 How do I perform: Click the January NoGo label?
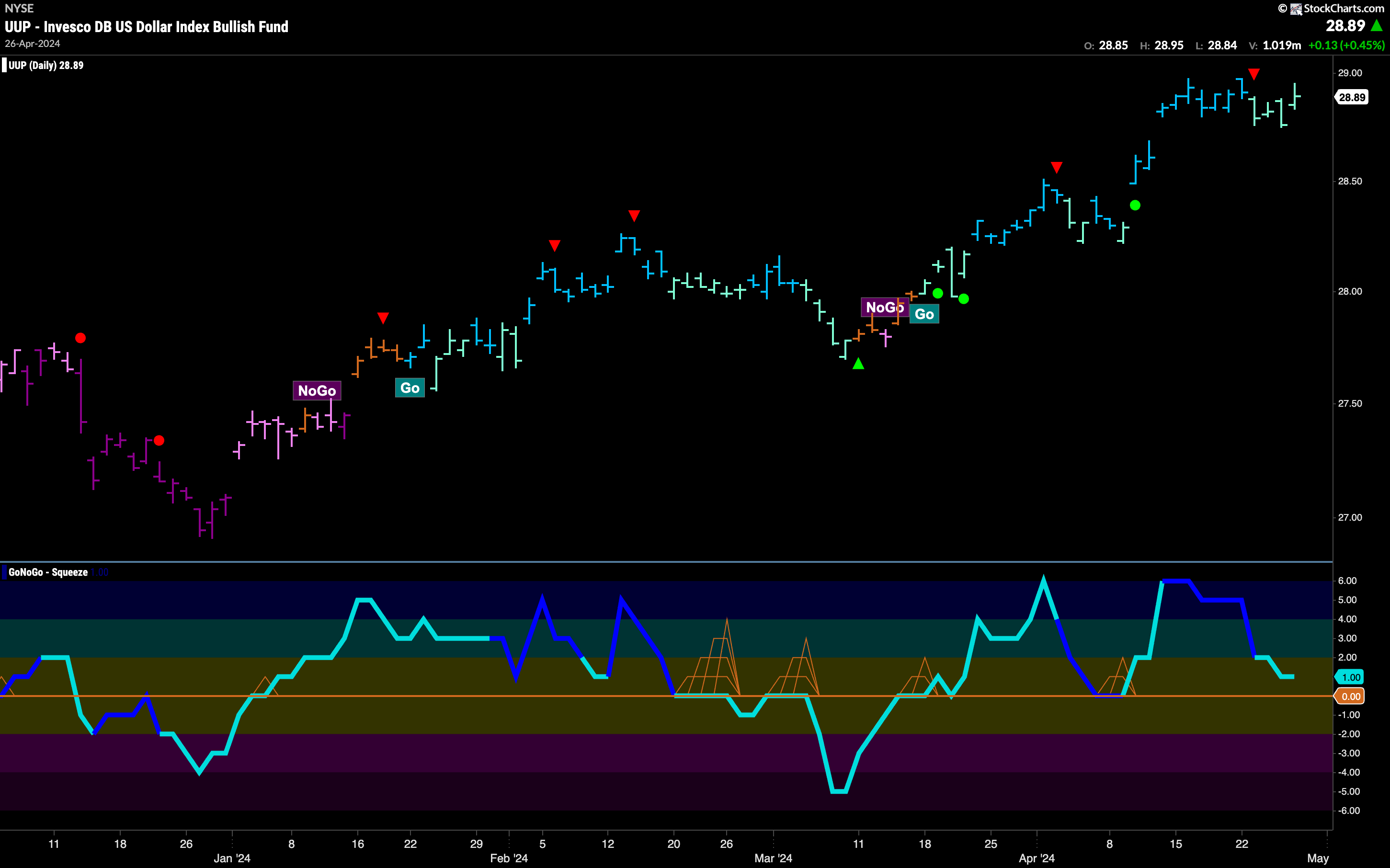(x=317, y=390)
